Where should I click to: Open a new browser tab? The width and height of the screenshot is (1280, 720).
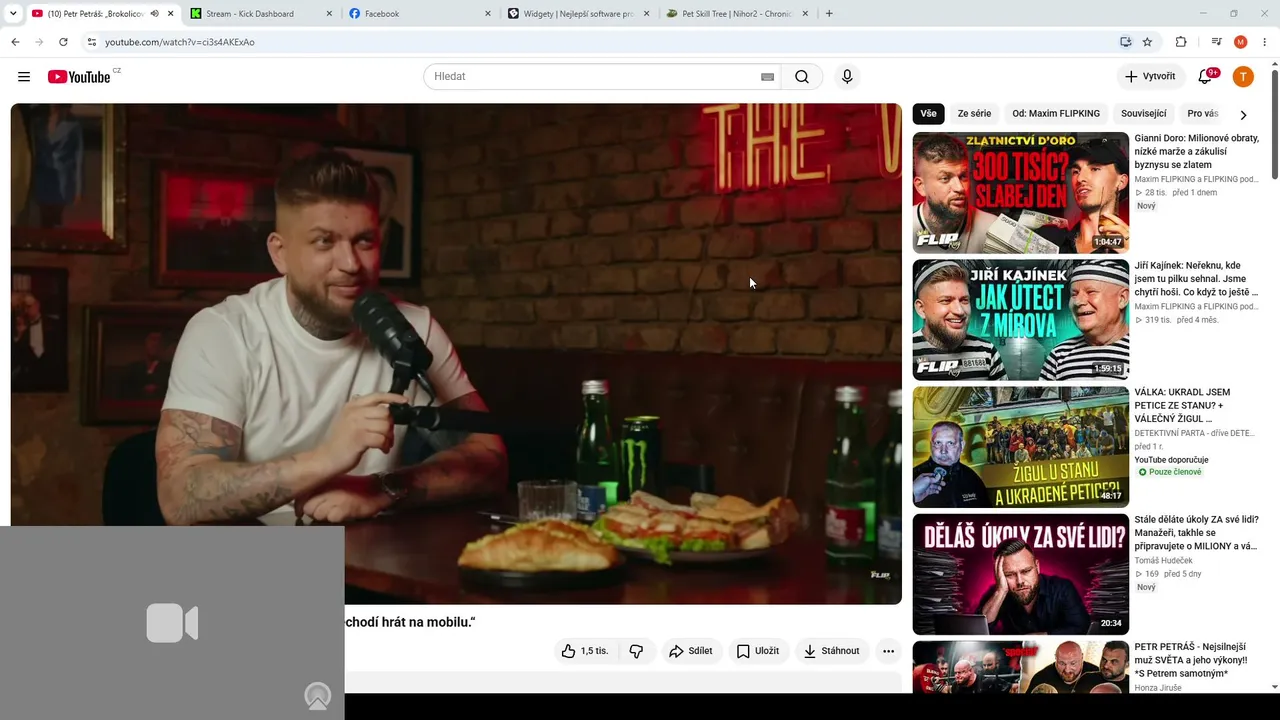[829, 14]
